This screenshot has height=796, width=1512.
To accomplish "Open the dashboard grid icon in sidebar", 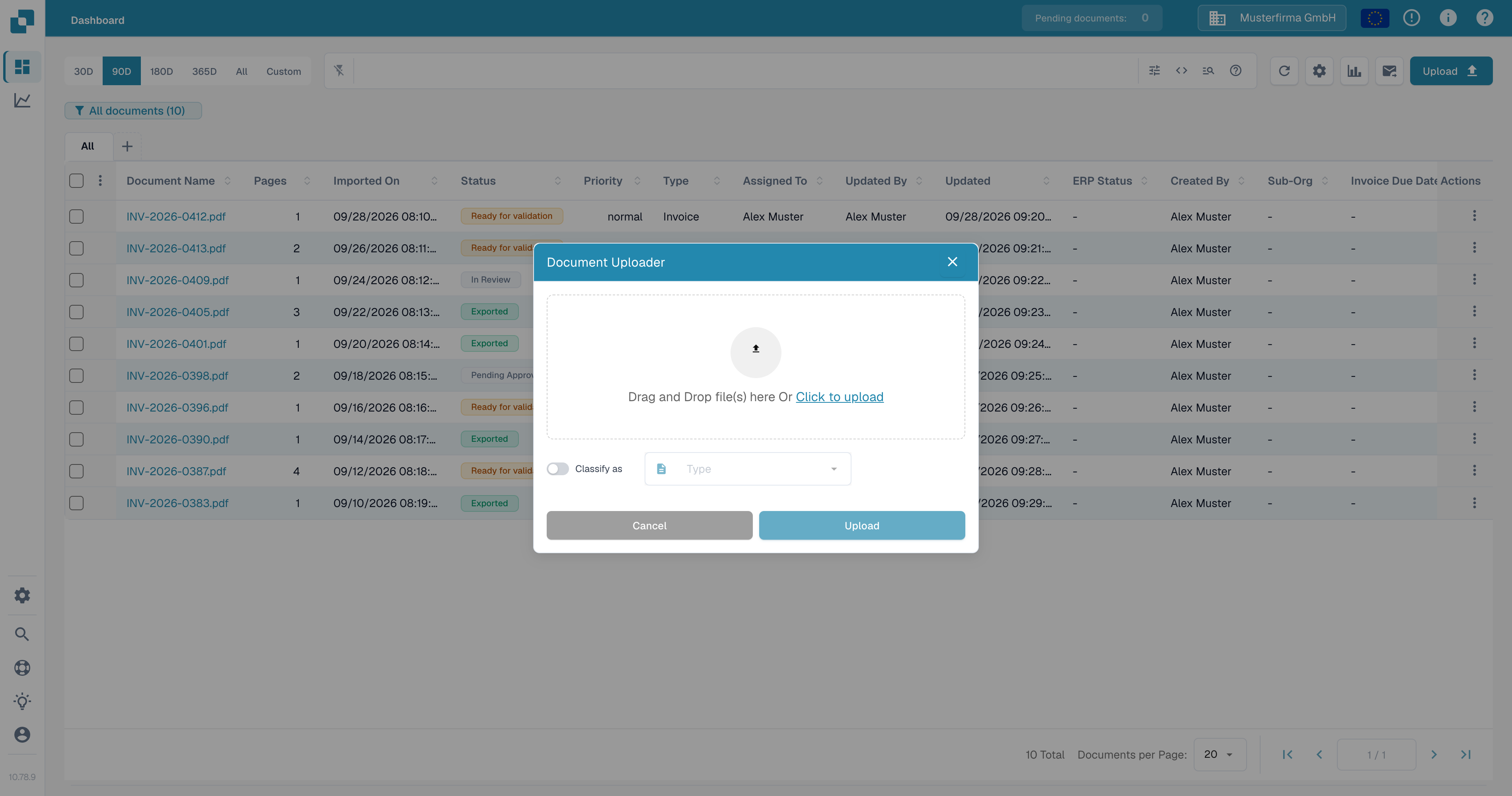I will click(x=22, y=67).
